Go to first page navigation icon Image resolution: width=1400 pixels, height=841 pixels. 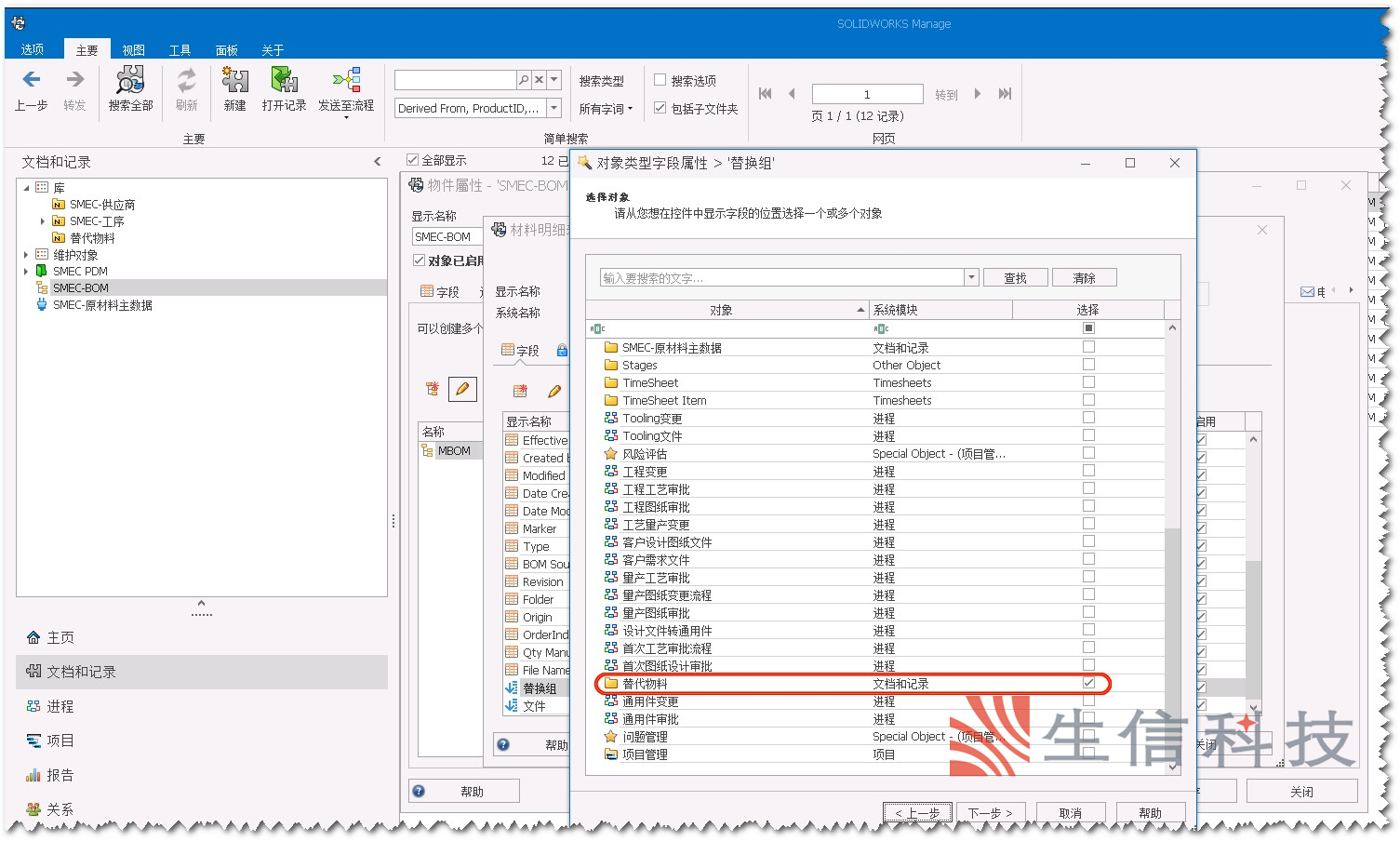765,93
